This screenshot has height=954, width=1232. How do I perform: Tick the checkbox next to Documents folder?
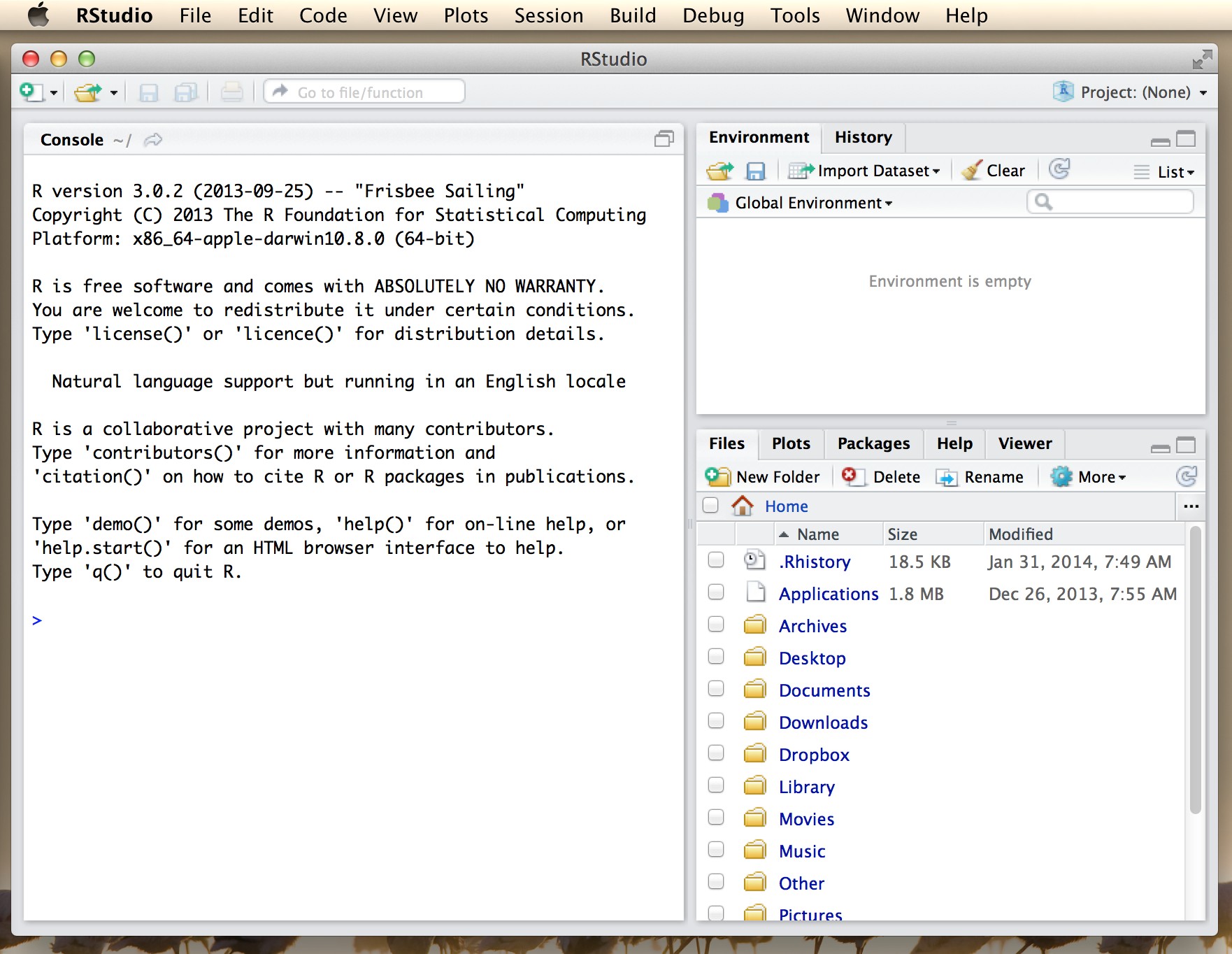pyautogui.click(x=715, y=689)
